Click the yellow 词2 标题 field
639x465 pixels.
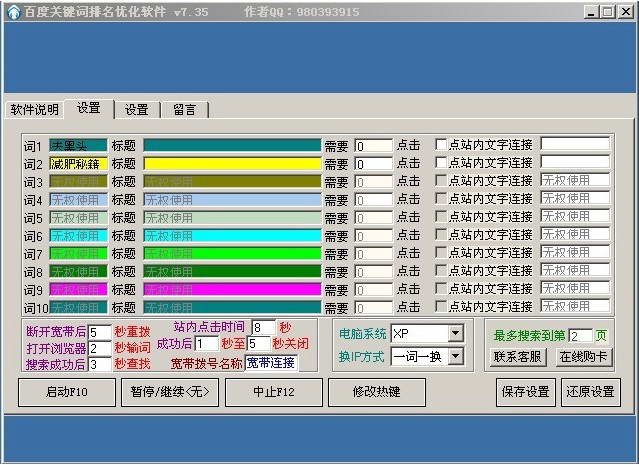pos(232,163)
